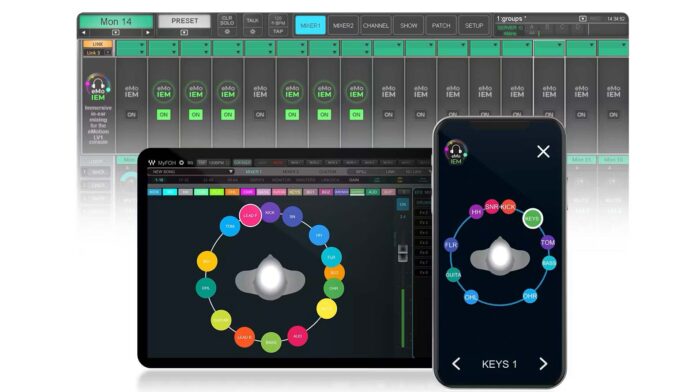Open the SHOW tab
Image resolution: width=696 pixels, height=392 pixels.
coord(408,25)
